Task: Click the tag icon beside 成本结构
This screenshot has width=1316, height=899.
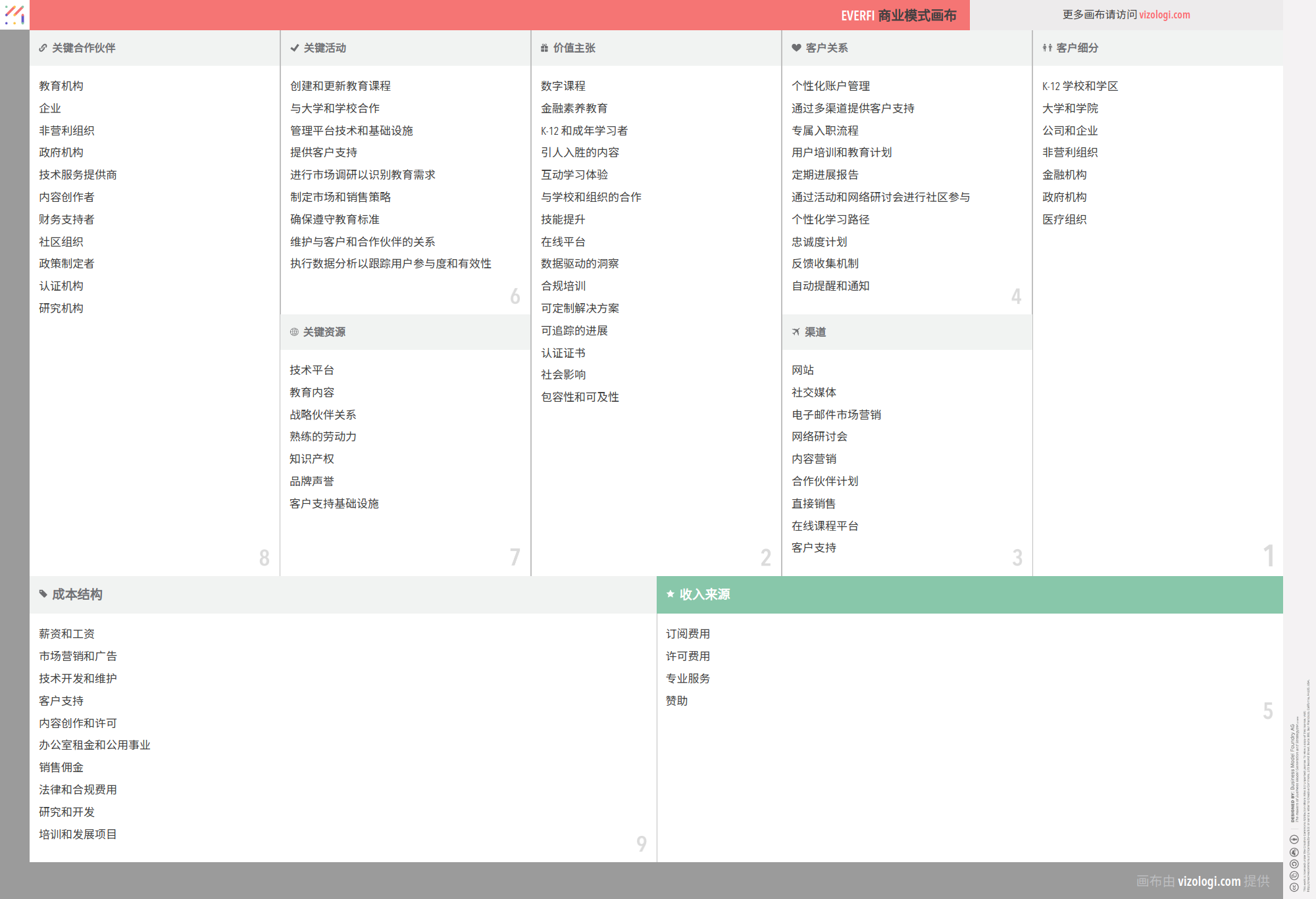Action: coord(43,595)
